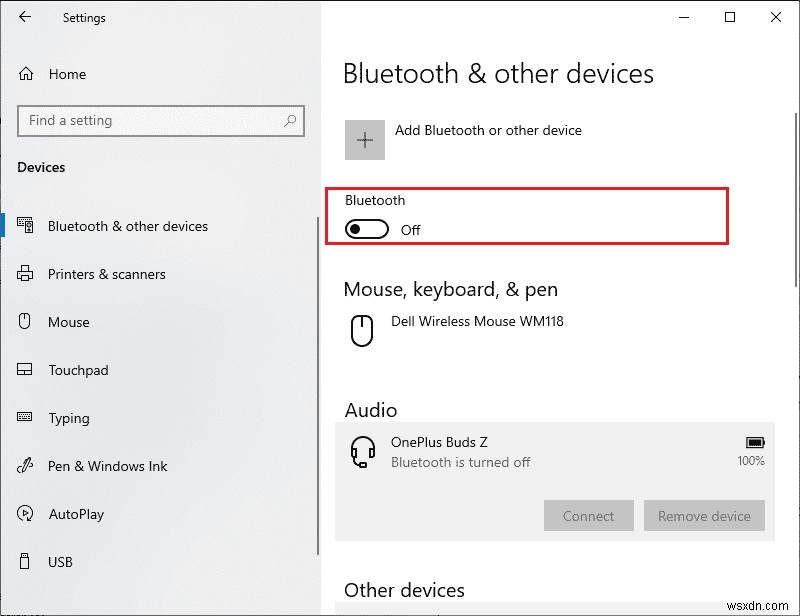Click the search magnifier in Find a setting

coord(291,121)
